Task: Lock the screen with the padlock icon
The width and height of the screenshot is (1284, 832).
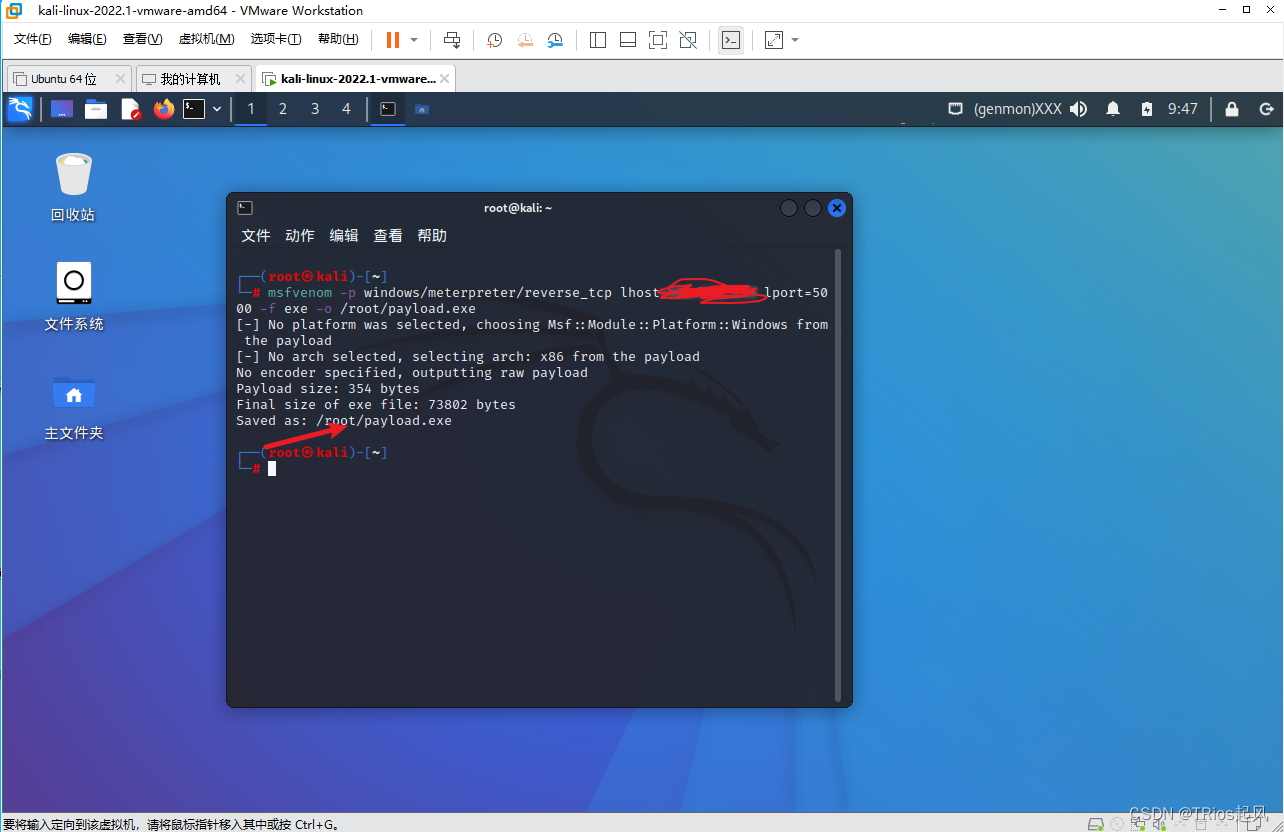Action: point(1232,109)
